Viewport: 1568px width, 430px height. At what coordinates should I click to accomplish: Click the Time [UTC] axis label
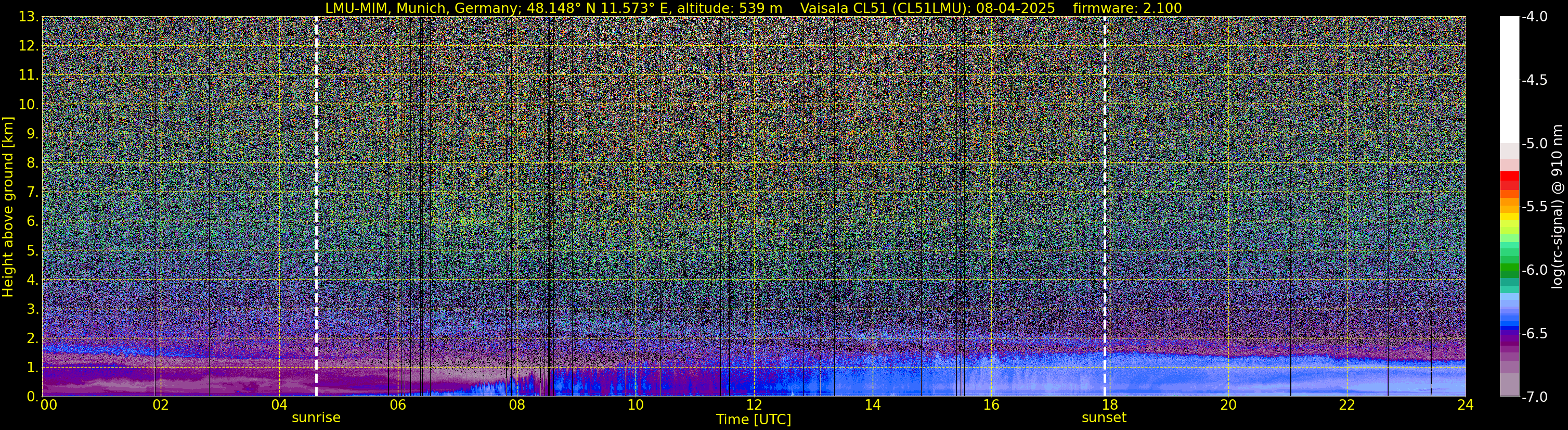[x=754, y=420]
